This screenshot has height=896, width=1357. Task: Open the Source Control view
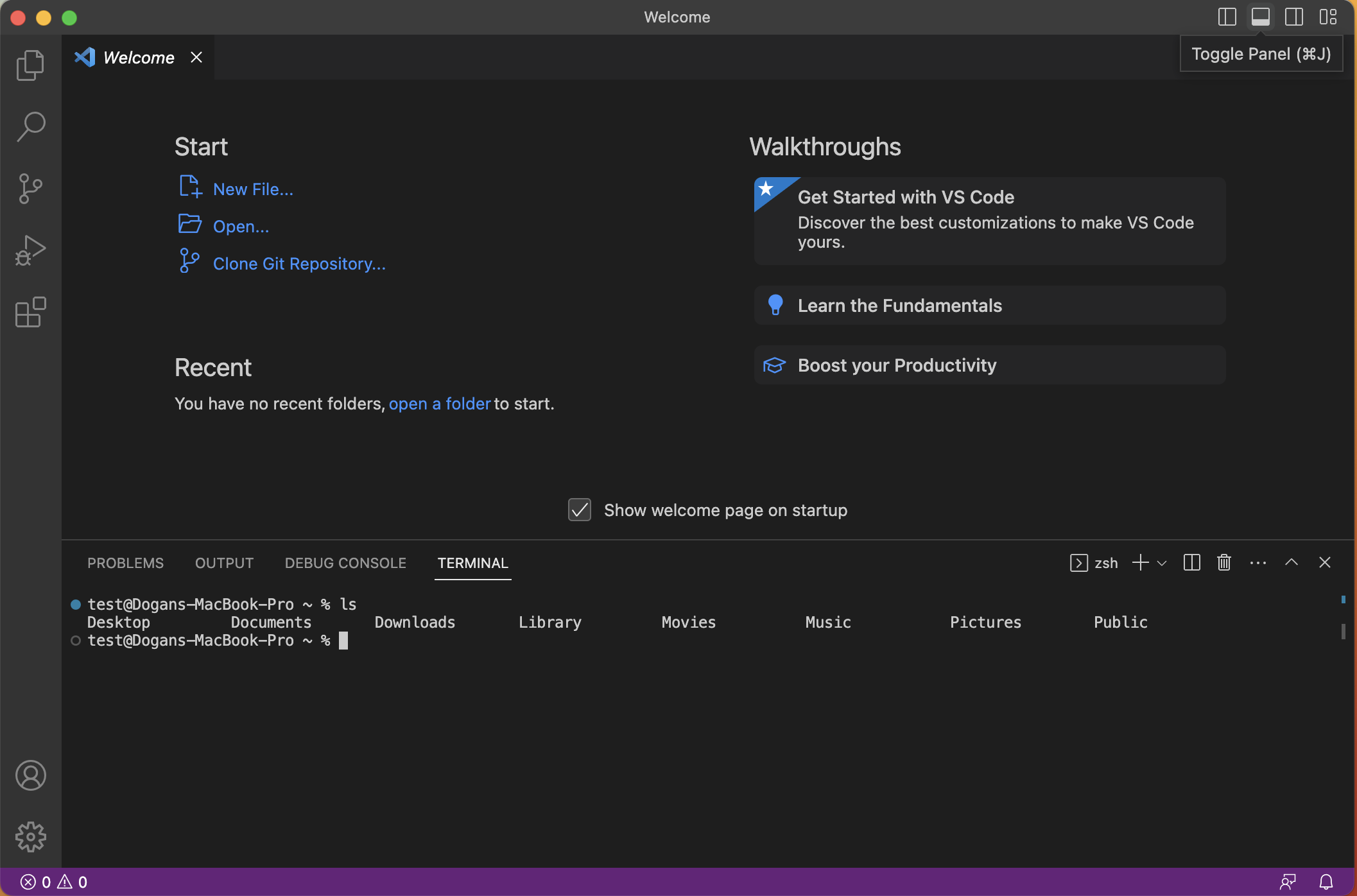(x=30, y=189)
